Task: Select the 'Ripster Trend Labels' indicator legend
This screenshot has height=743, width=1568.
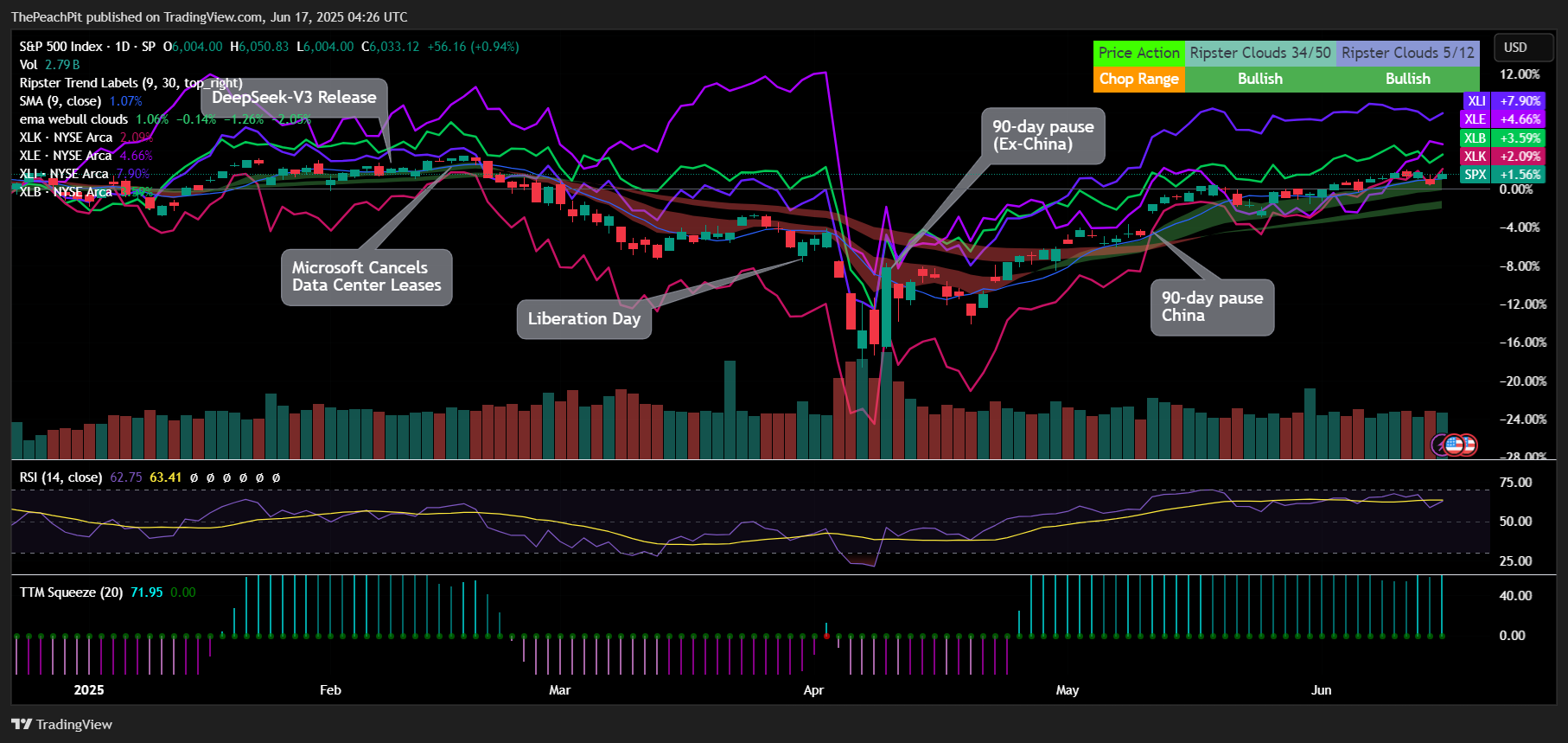Action: tap(131, 83)
